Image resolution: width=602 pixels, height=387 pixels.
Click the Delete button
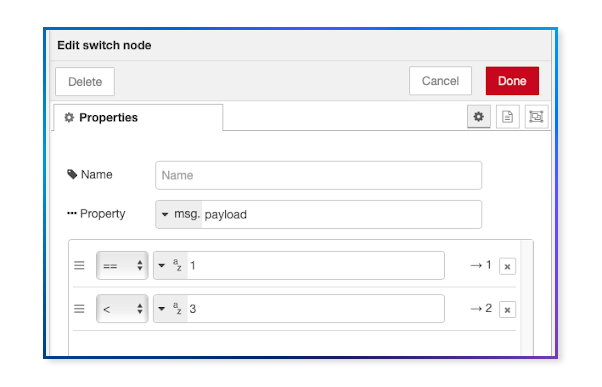point(85,81)
